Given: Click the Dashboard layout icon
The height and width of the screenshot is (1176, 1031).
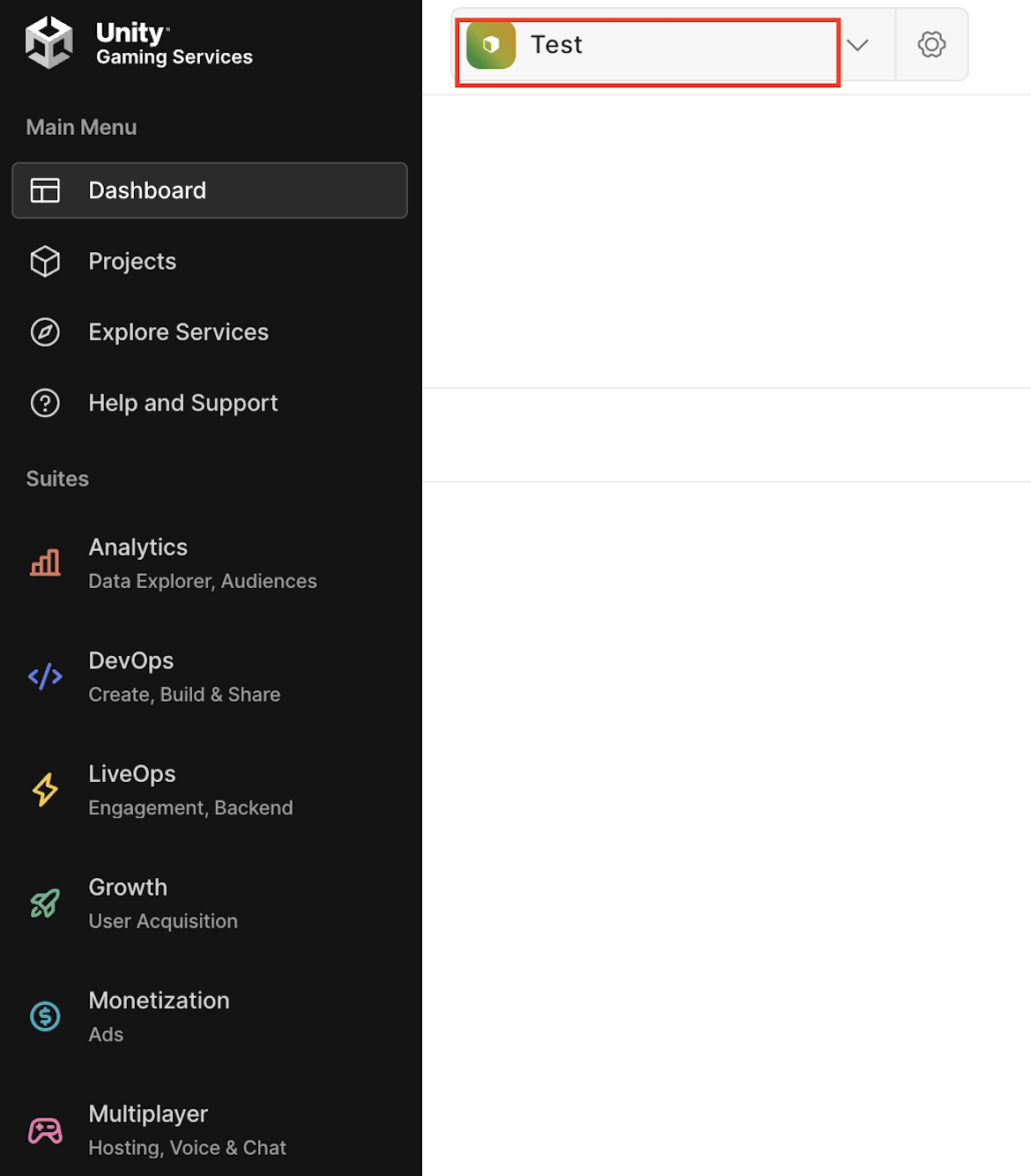Looking at the screenshot, I should (x=45, y=190).
